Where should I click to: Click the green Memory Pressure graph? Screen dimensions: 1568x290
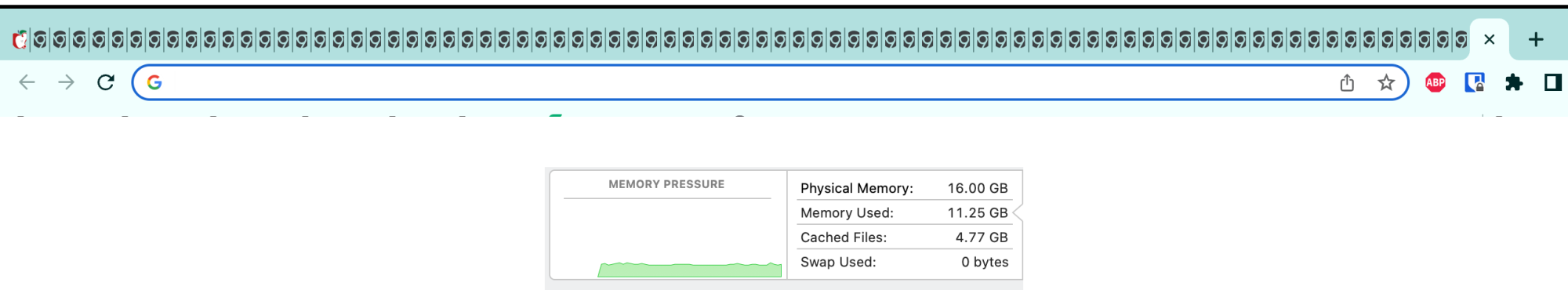coord(690,270)
